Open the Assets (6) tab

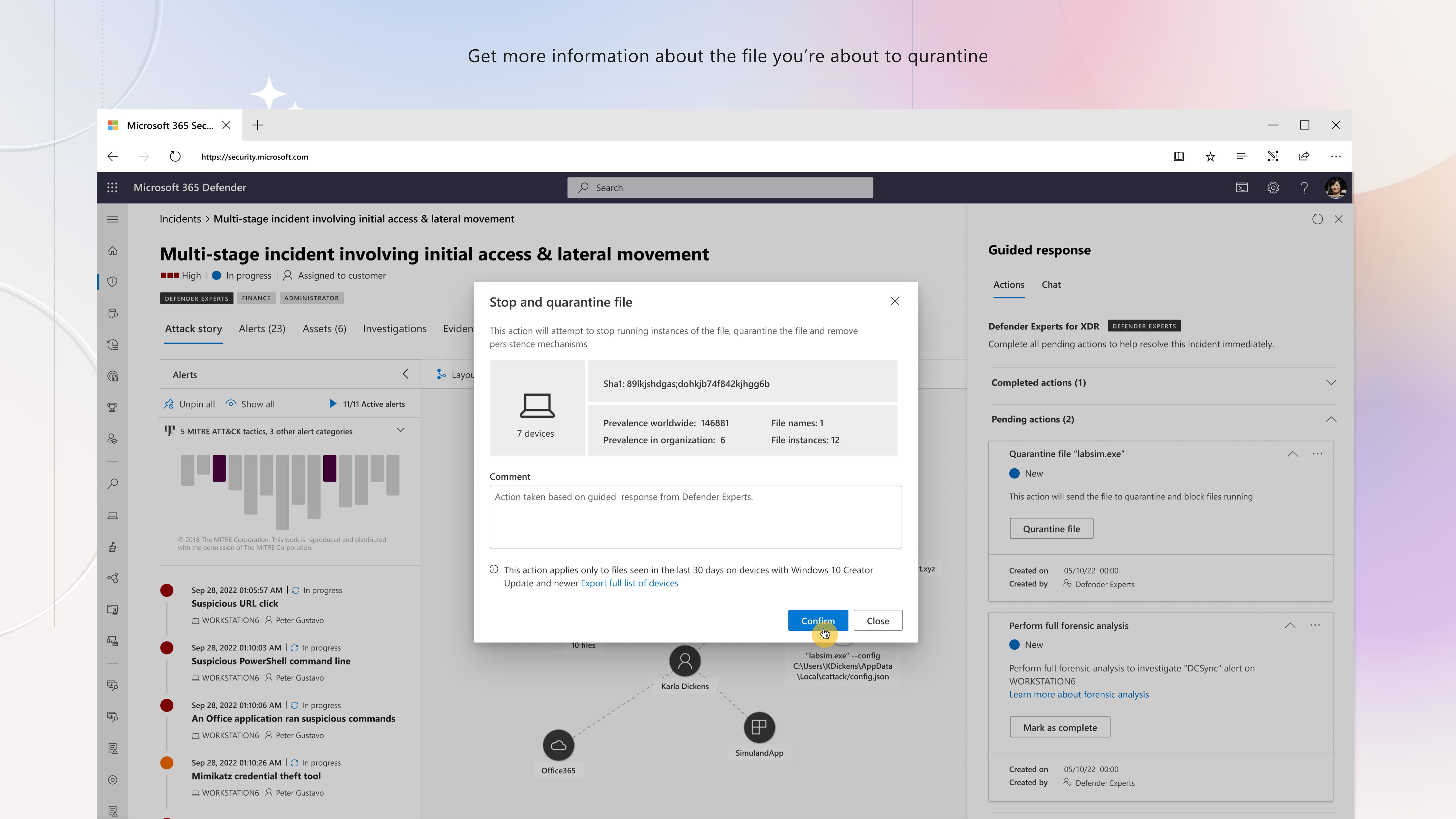coord(324,329)
